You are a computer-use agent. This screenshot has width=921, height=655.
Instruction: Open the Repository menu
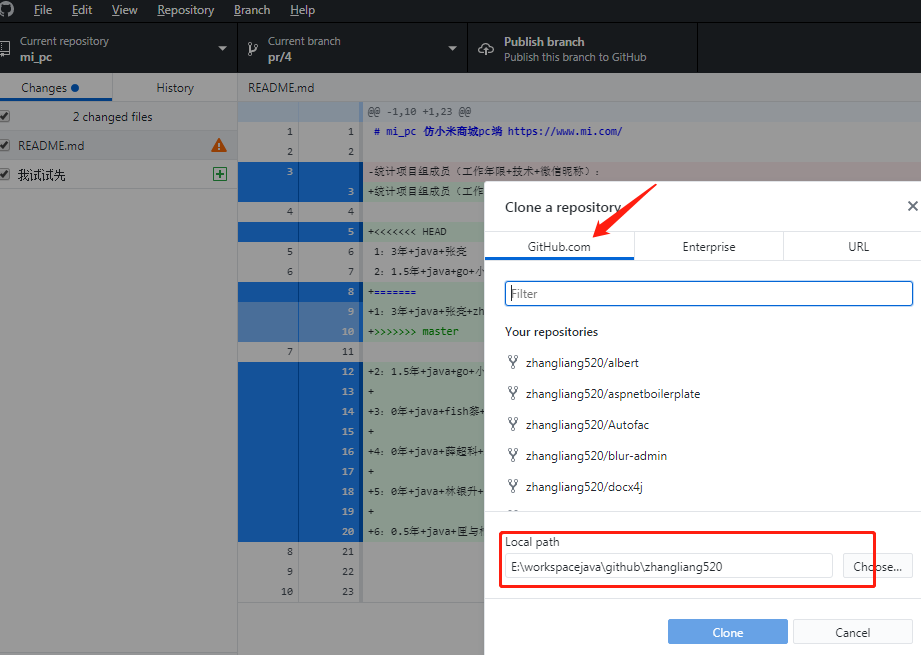(186, 10)
